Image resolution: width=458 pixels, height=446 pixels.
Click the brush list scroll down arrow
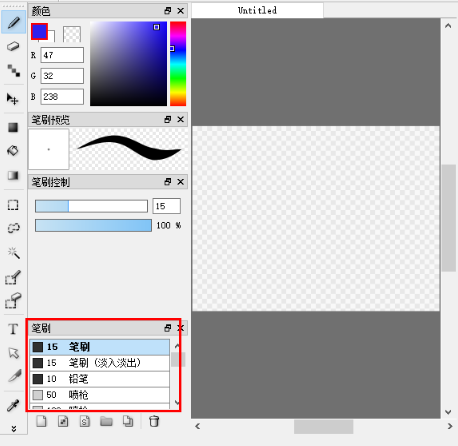tap(177, 403)
